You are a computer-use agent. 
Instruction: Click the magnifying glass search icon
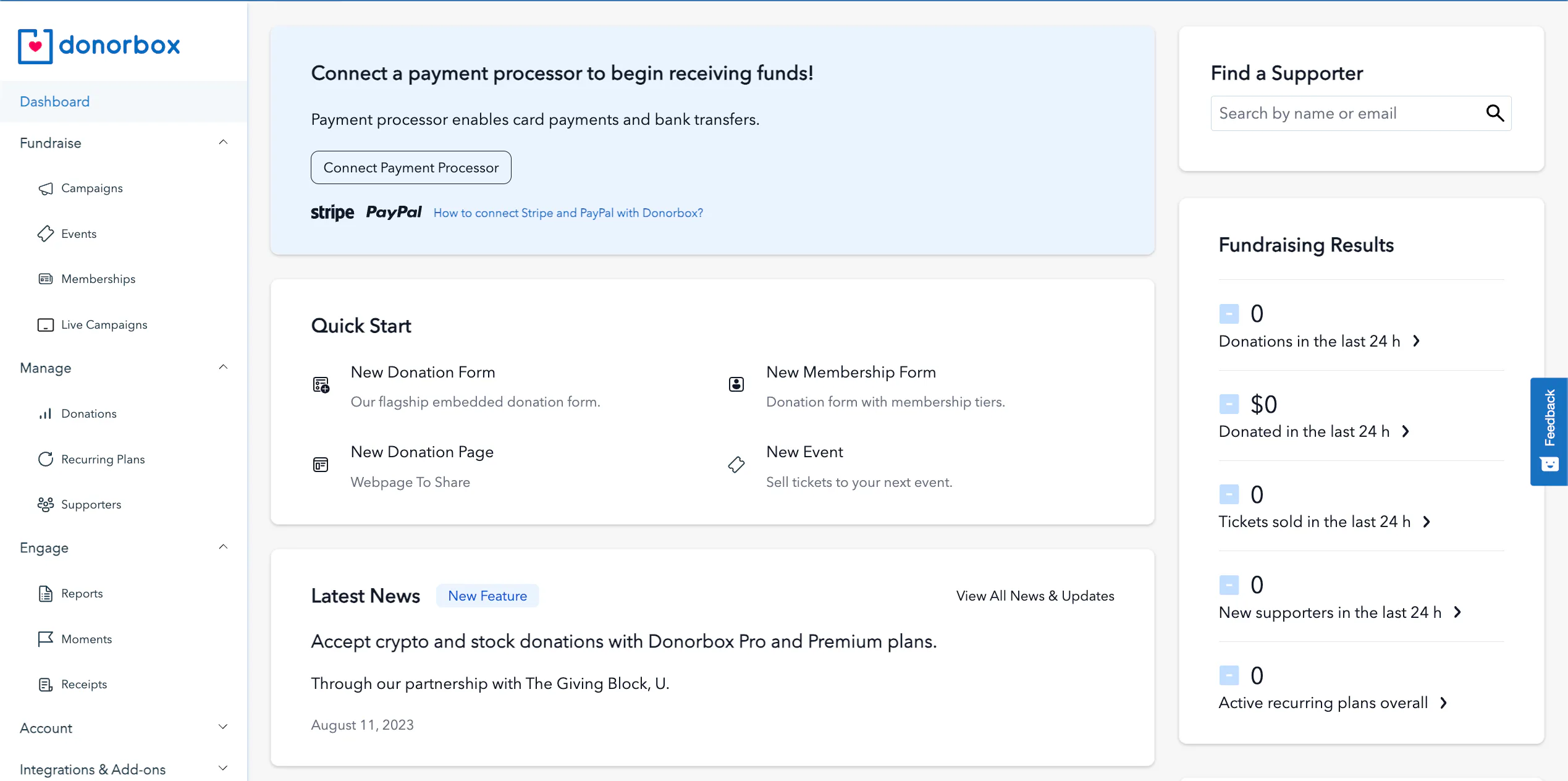coord(1496,113)
